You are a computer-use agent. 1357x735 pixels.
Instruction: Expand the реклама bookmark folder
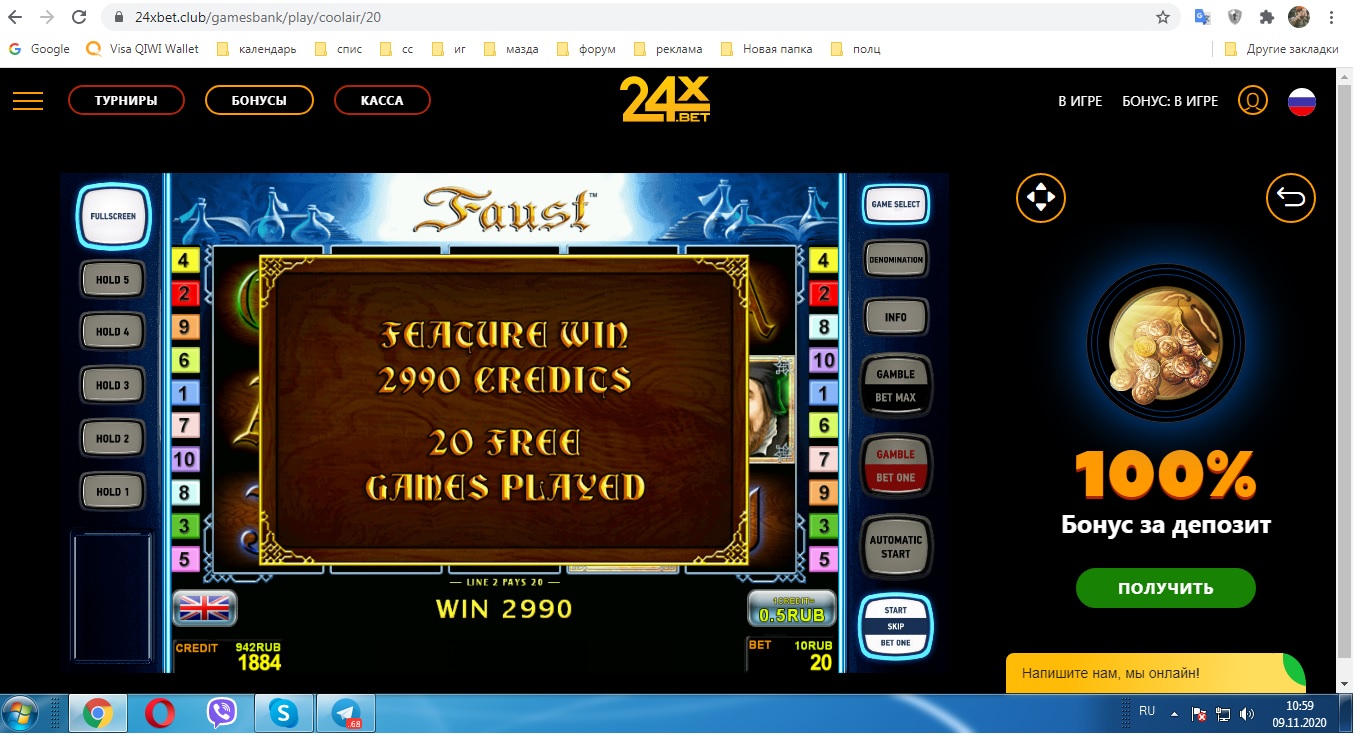(669, 49)
